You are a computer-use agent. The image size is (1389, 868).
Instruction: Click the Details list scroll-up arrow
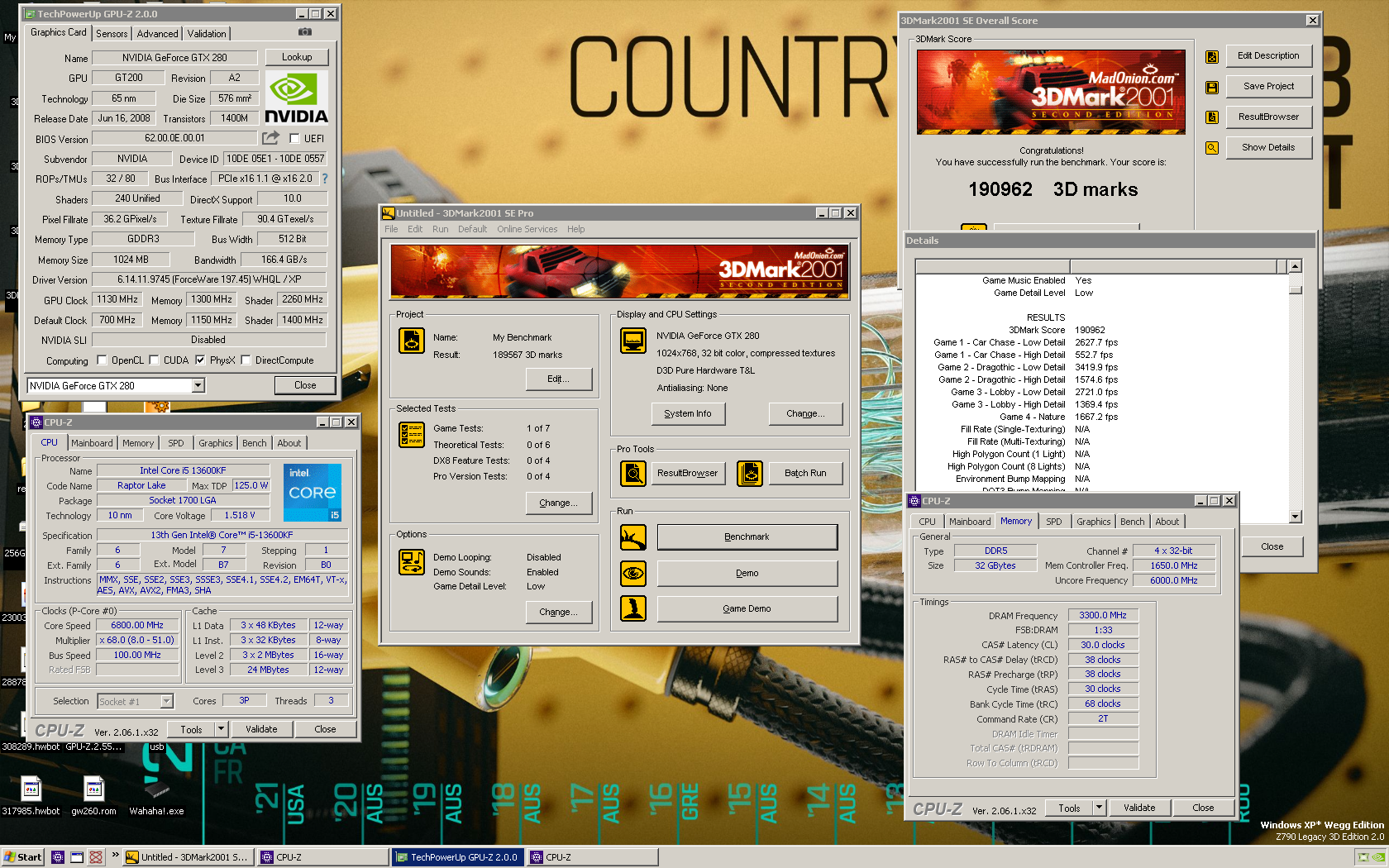click(x=1296, y=266)
